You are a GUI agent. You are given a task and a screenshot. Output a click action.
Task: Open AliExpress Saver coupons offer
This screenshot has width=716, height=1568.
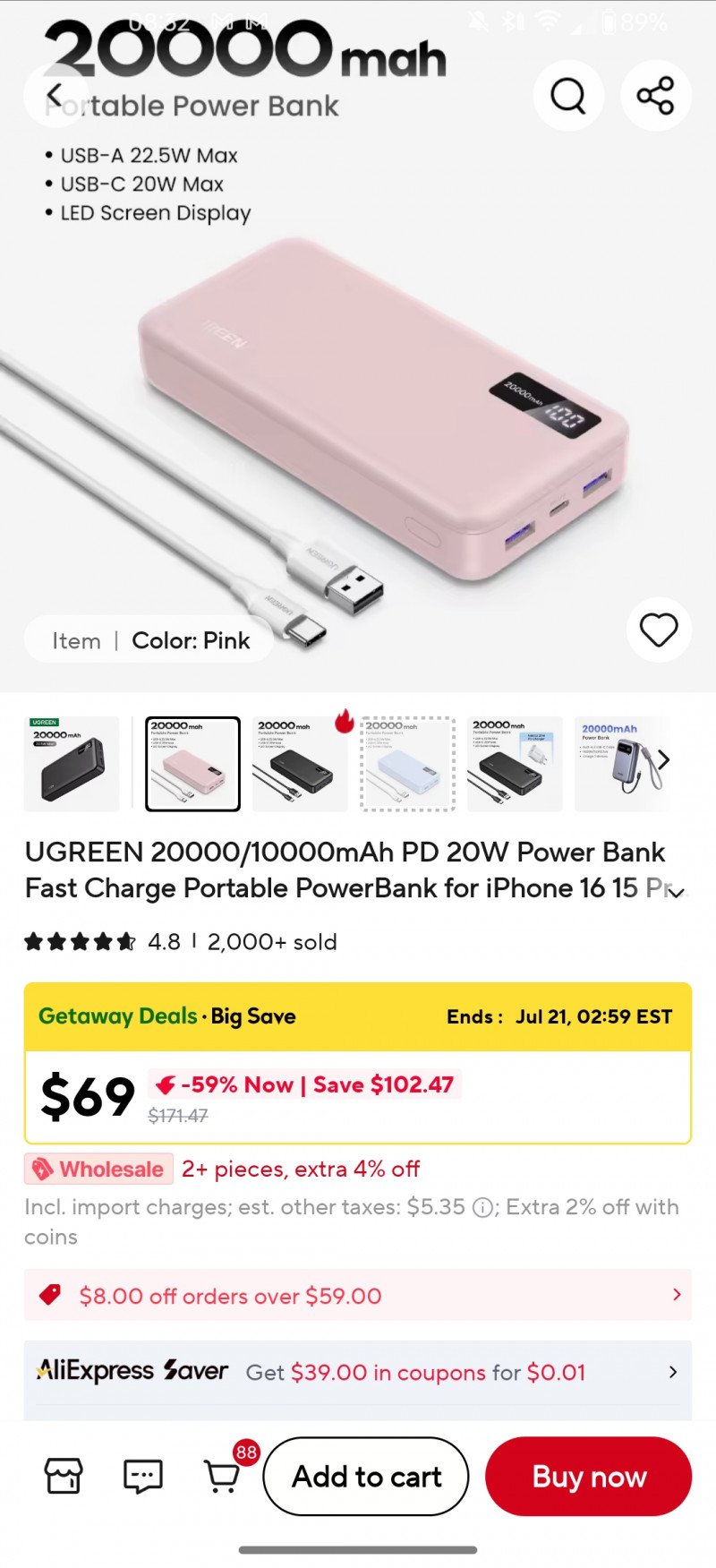[x=358, y=1372]
